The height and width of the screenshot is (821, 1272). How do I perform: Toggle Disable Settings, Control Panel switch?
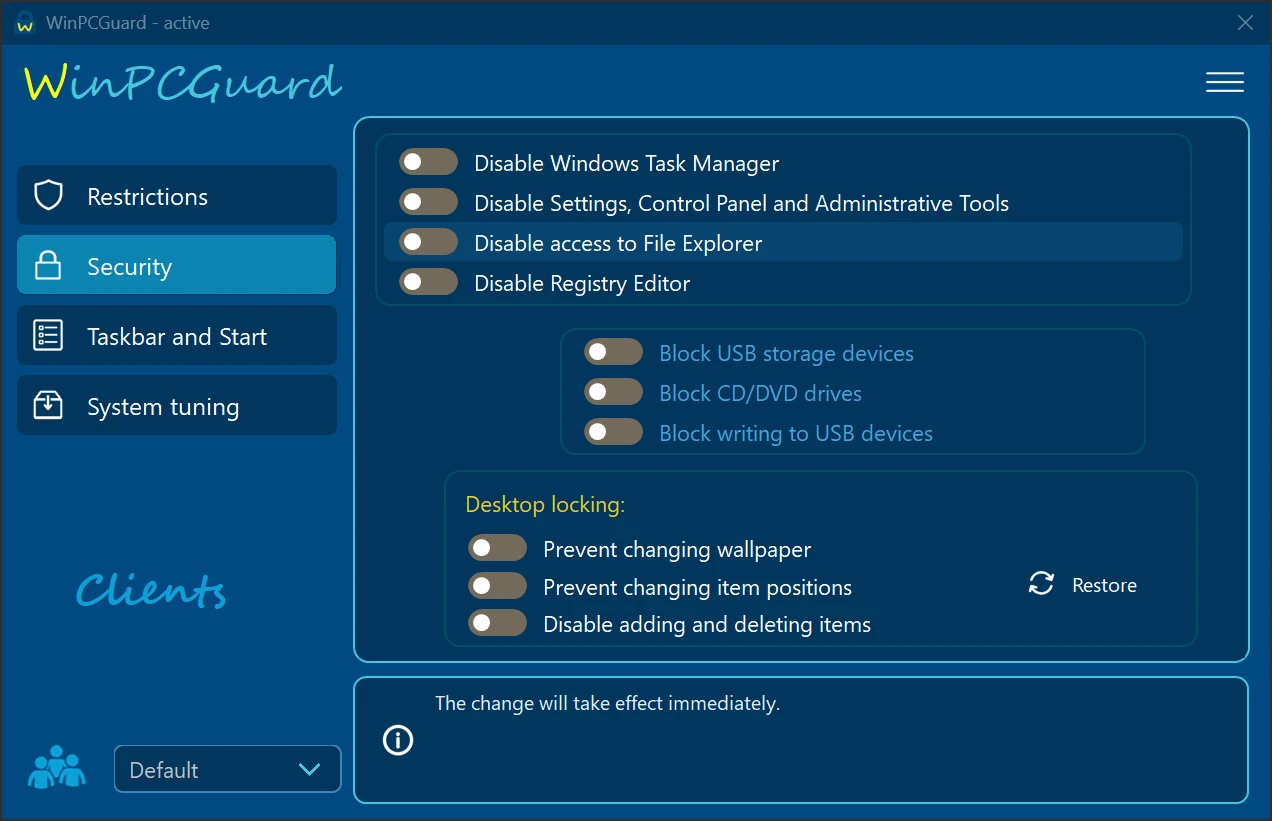(x=428, y=202)
